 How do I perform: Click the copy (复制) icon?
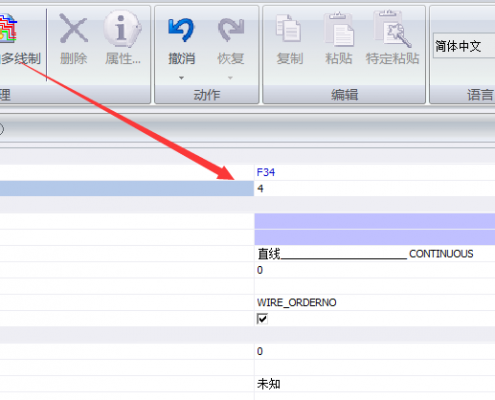pyautogui.click(x=289, y=29)
